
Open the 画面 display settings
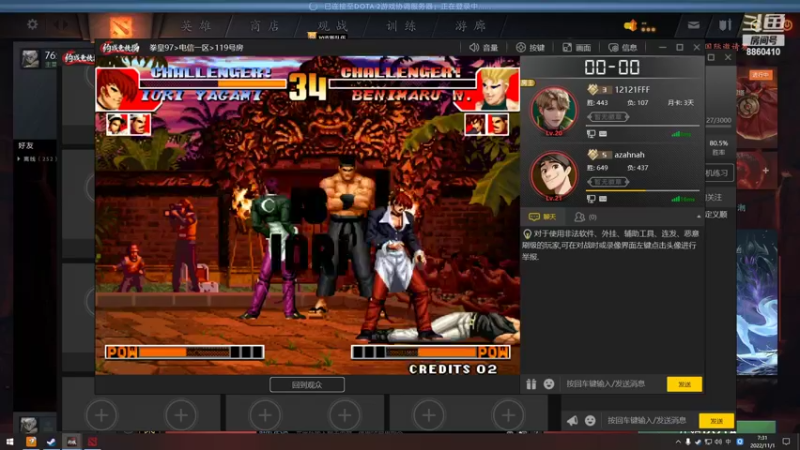(577, 47)
